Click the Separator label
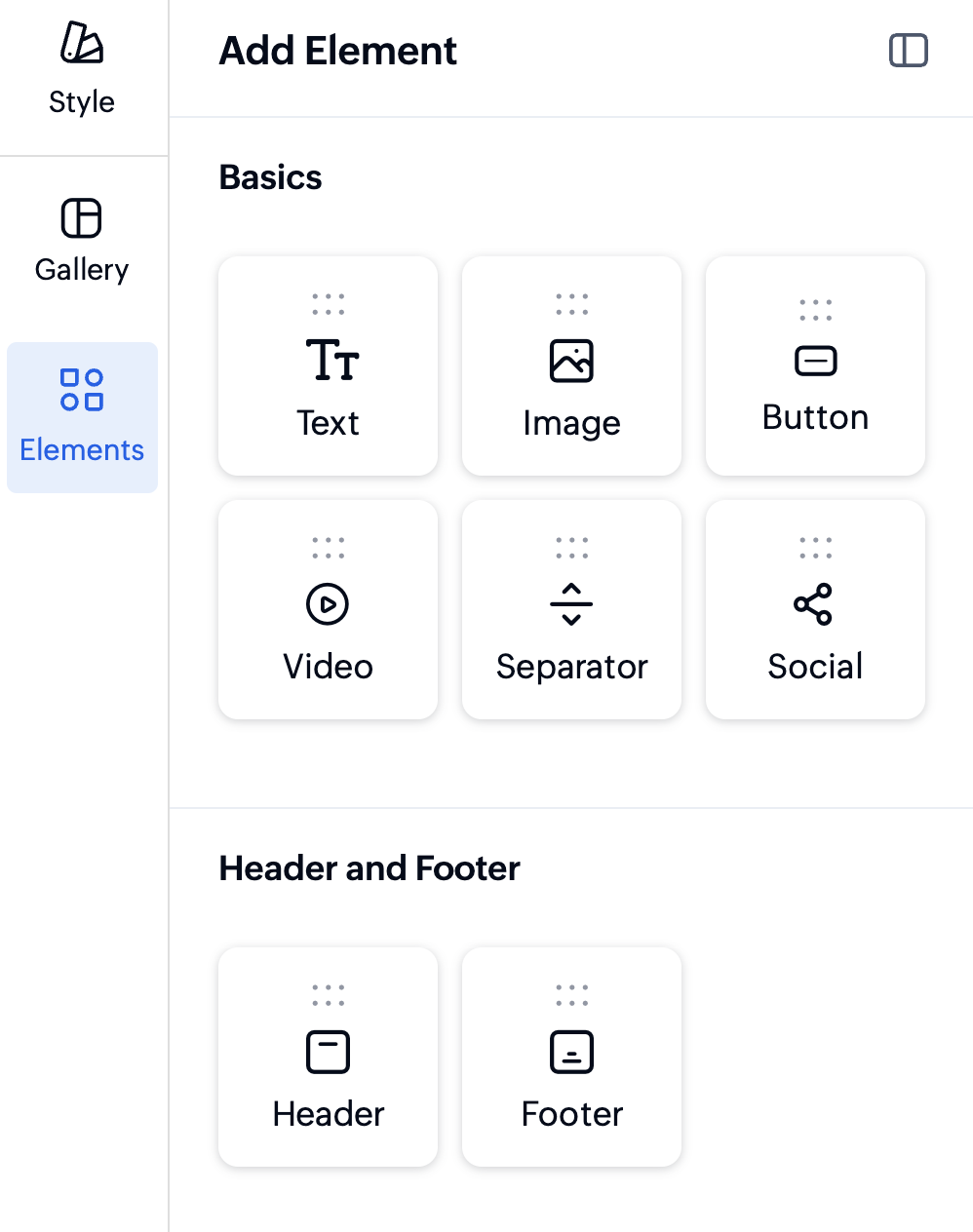This screenshot has height=1232, width=973. tap(571, 667)
